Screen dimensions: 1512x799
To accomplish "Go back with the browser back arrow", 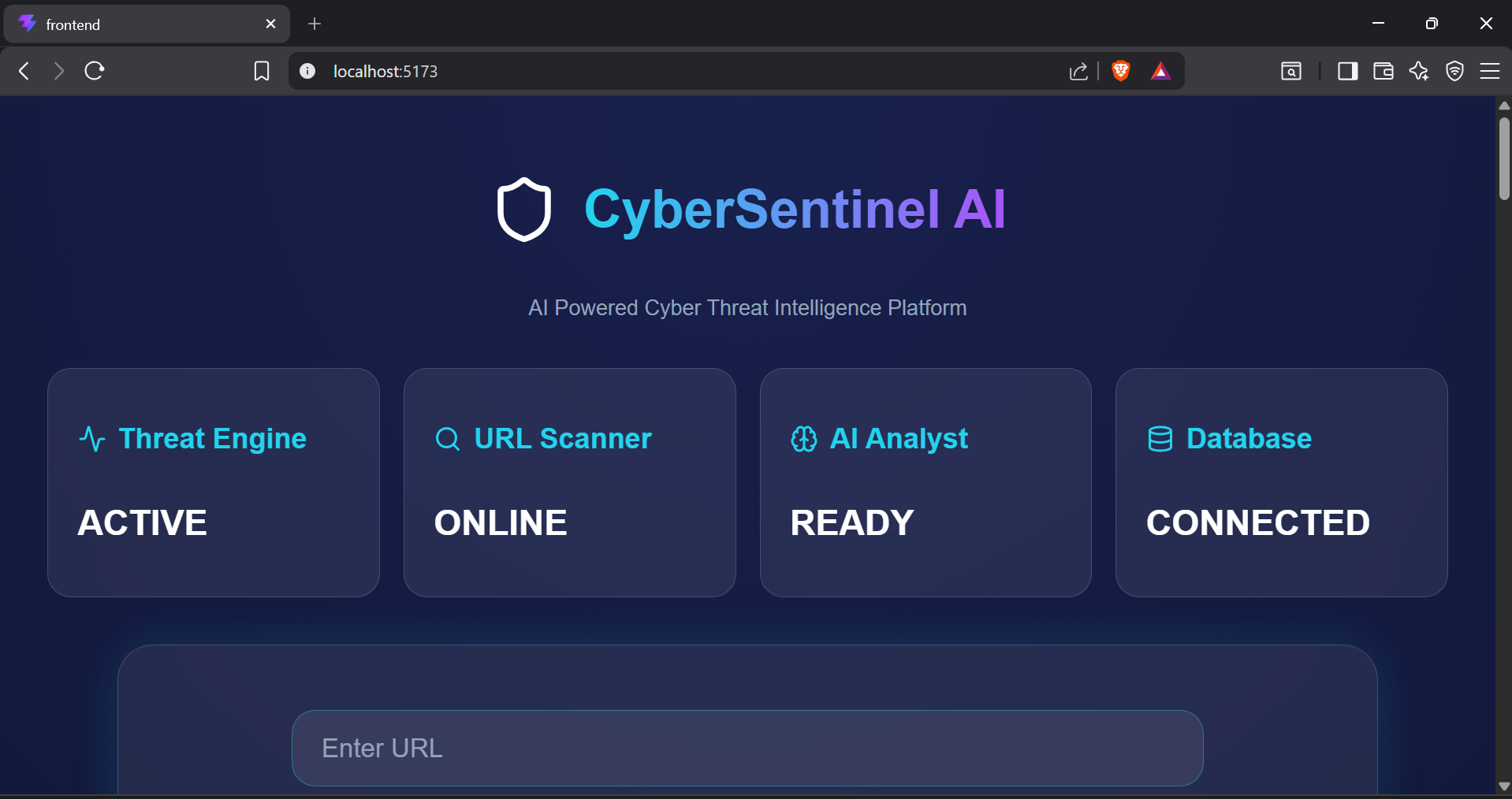I will click(x=24, y=71).
